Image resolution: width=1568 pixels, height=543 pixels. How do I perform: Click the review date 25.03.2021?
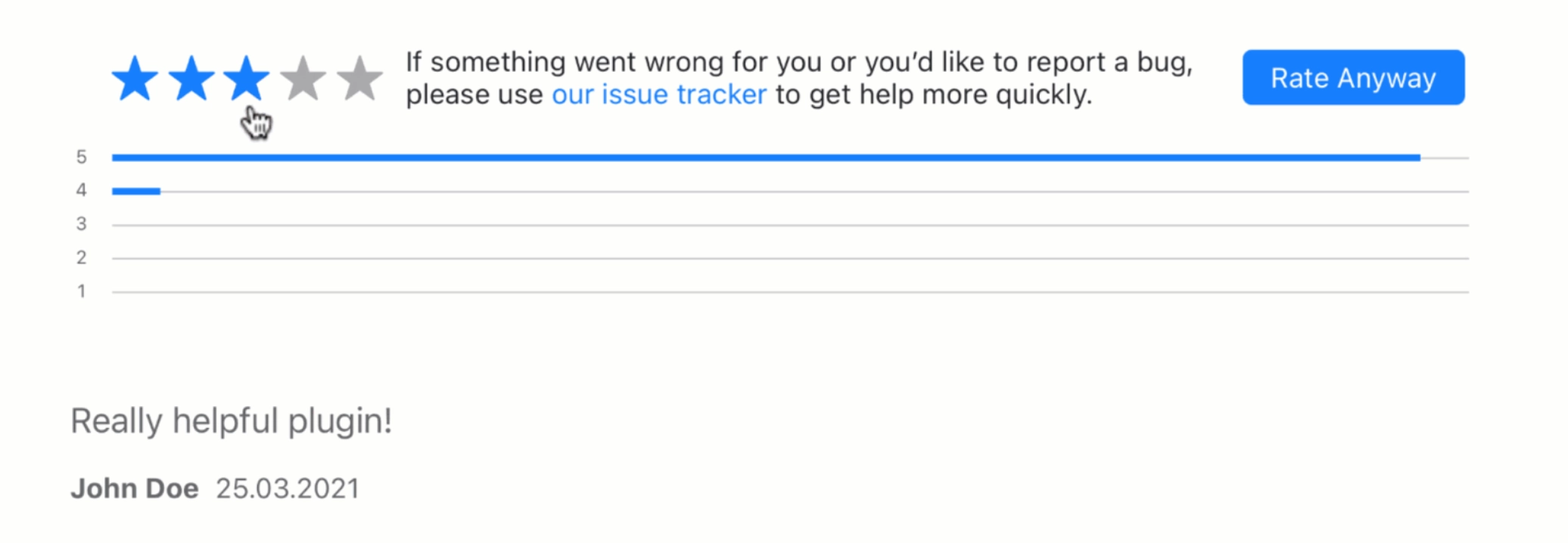pos(288,489)
